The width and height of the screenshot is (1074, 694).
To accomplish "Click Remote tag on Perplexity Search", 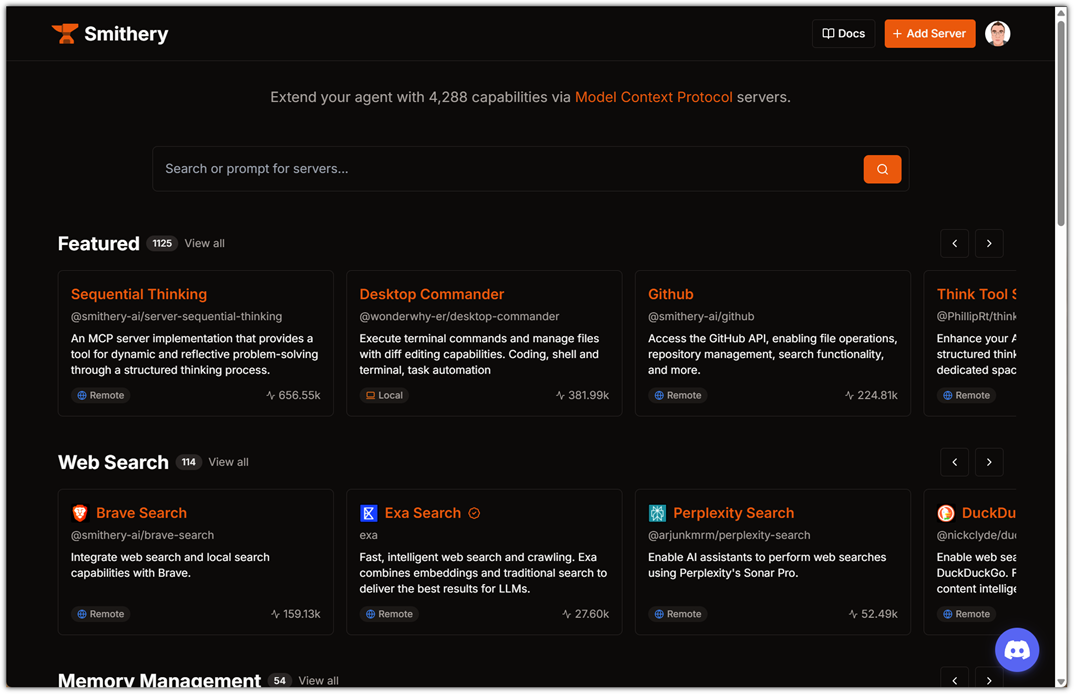I will click(677, 614).
